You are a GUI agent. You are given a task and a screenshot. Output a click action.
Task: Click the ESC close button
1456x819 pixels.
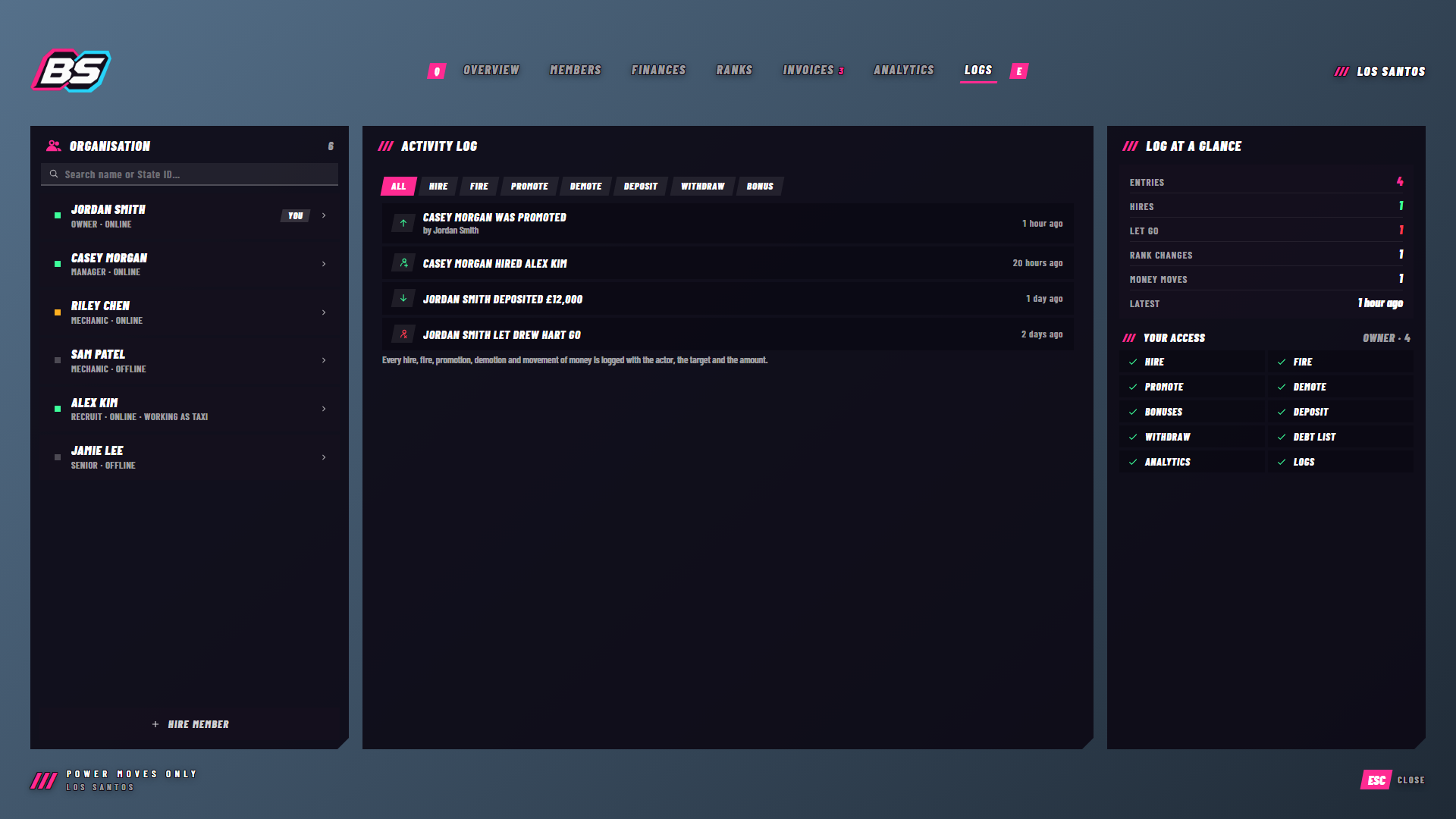[x=1376, y=780]
